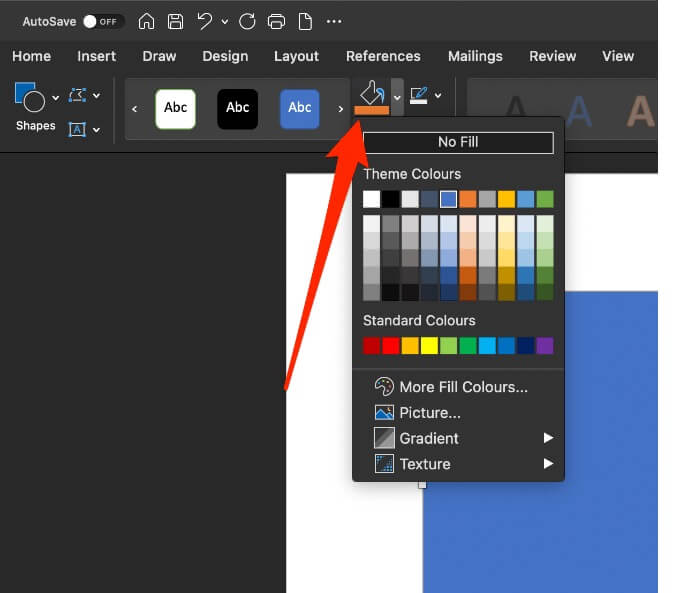
Task: Click the Save icon in title bar
Action: point(175,21)
